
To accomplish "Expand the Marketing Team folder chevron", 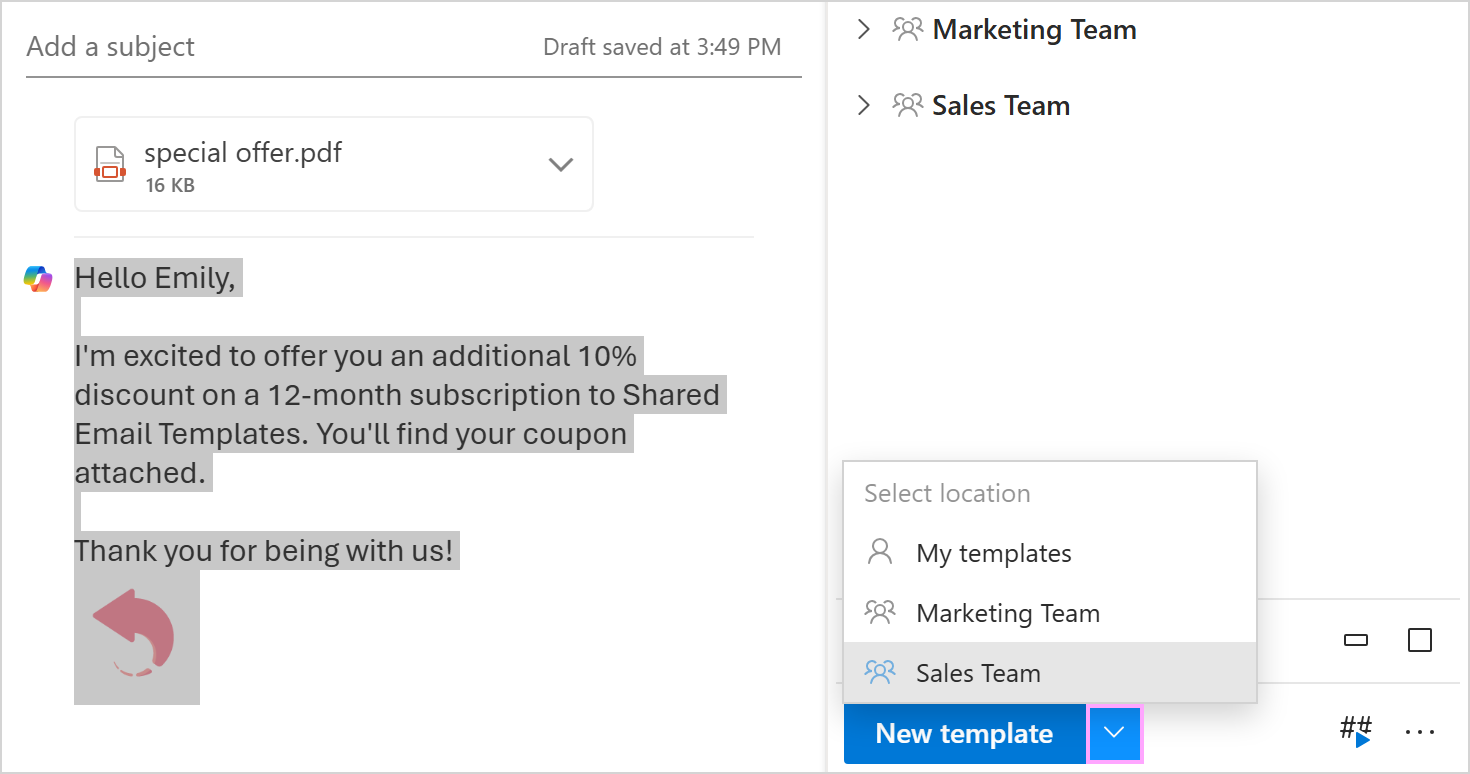I will (x=864, y=30).
